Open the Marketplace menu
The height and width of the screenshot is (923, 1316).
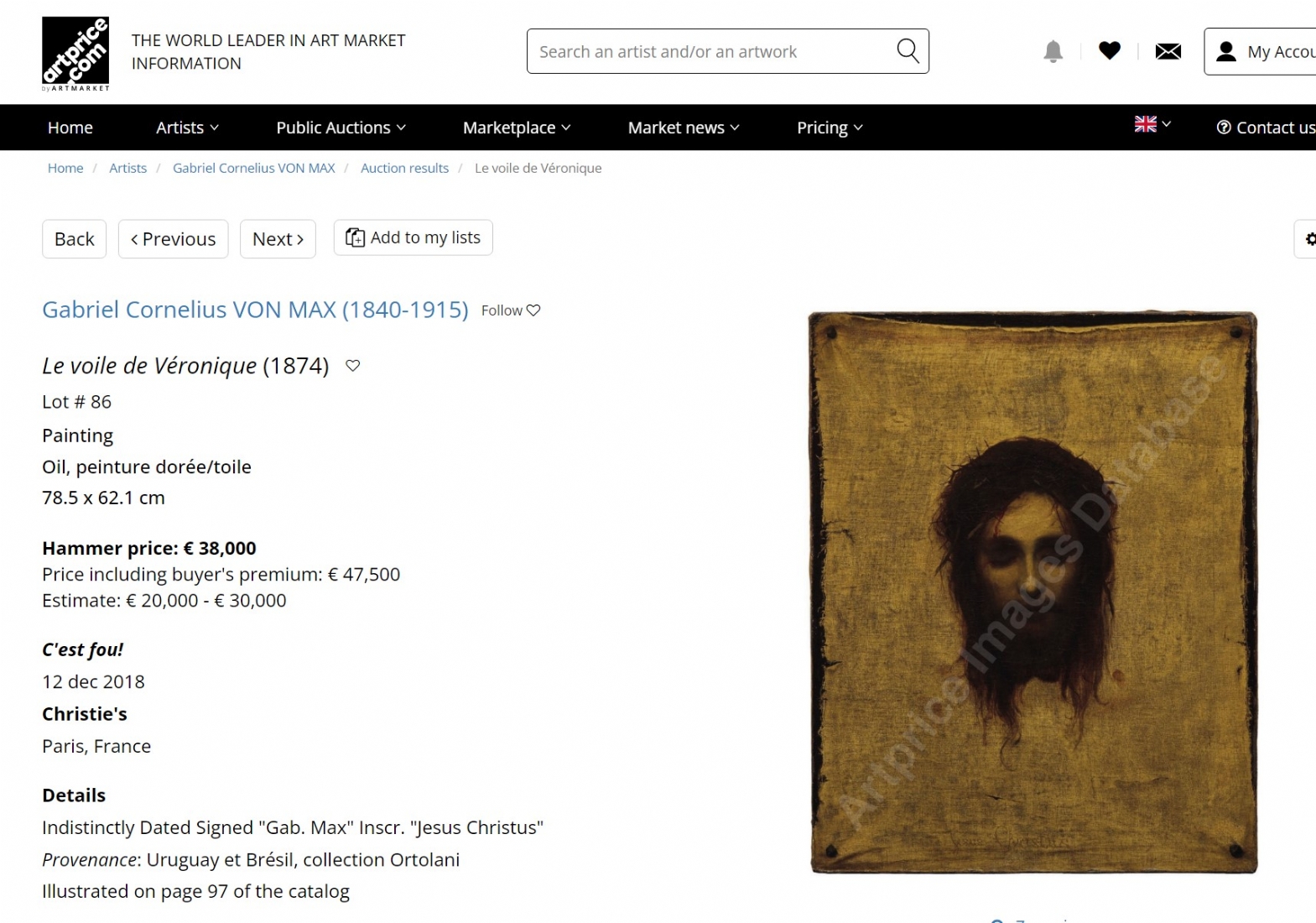click(x=517, y=128)
